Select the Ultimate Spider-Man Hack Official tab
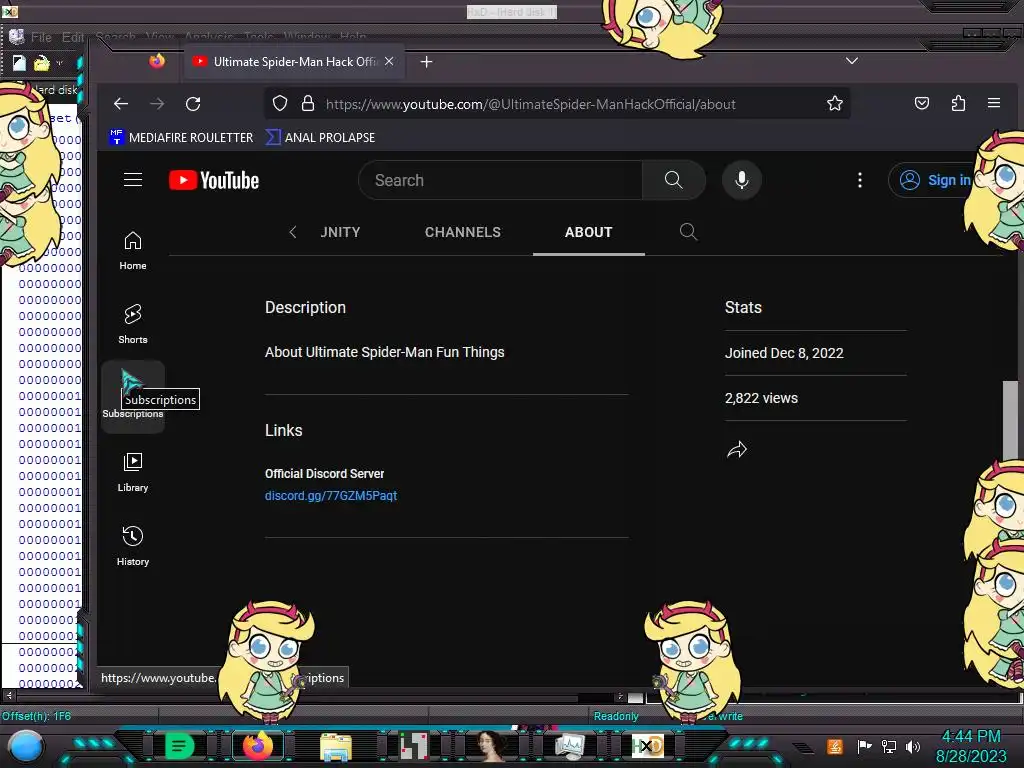Viewport: 1024px width, 768px height. click(294, 61)
